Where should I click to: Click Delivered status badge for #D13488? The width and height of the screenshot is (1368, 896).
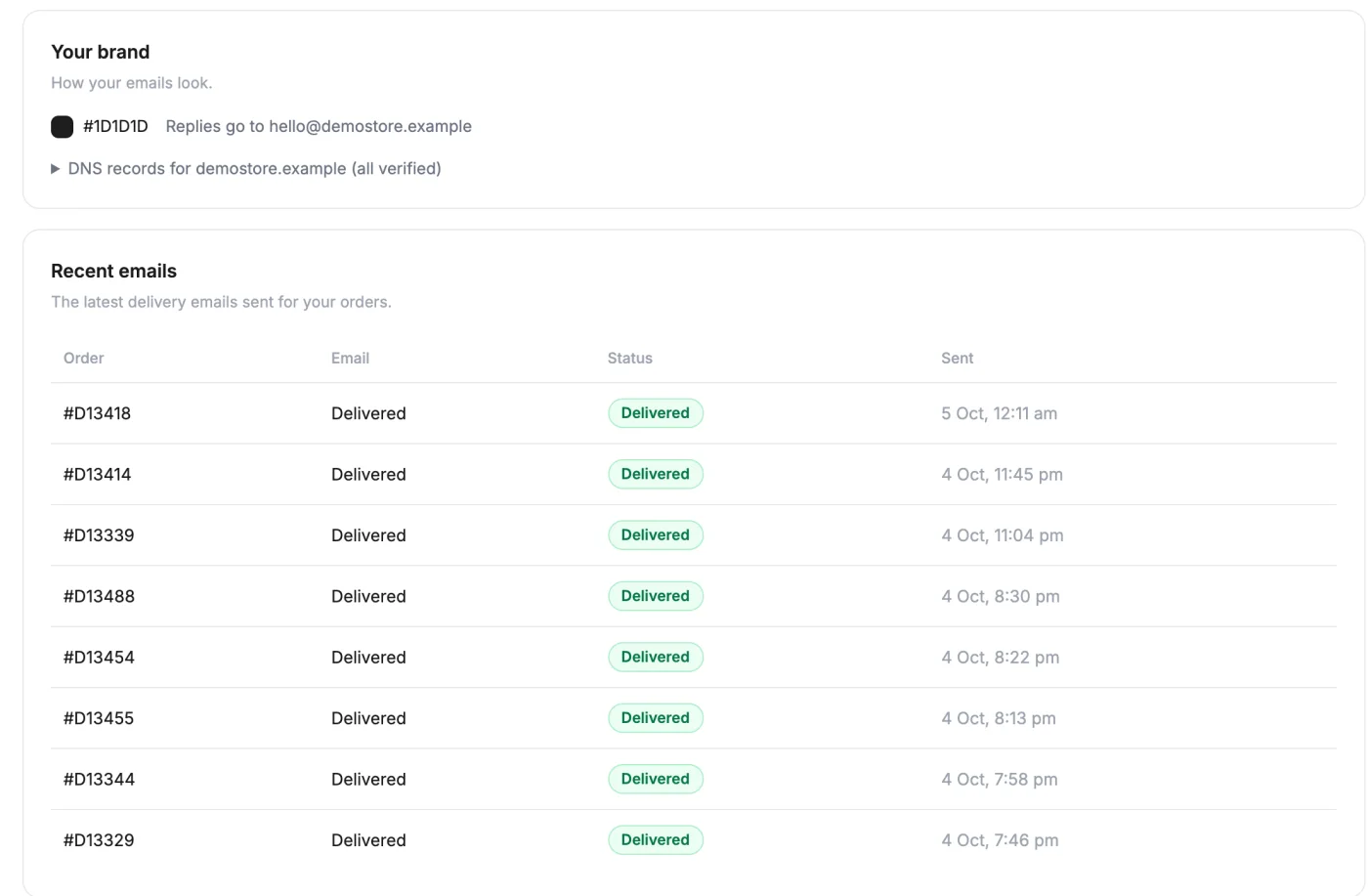pyautogui.click(x=656, y=596)
